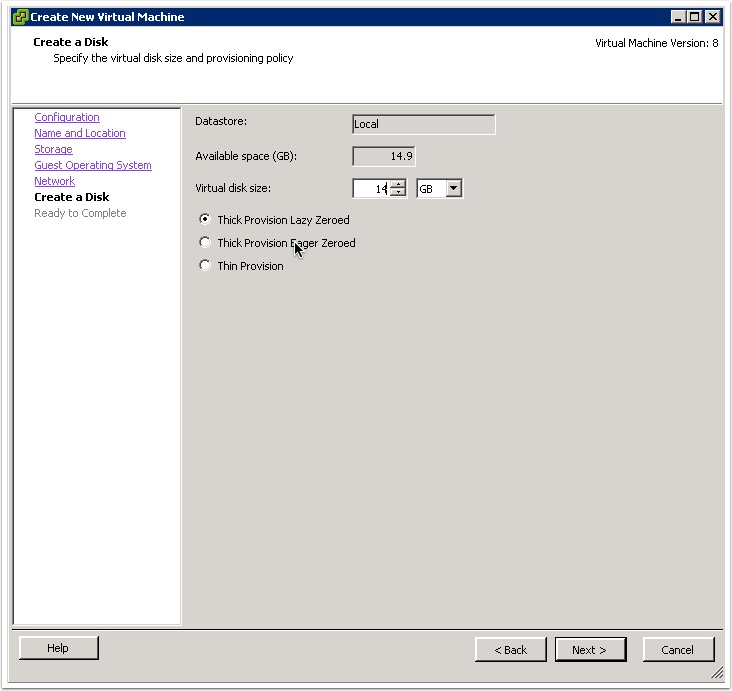Minimize the wizard window

click(x=678, y=17)
